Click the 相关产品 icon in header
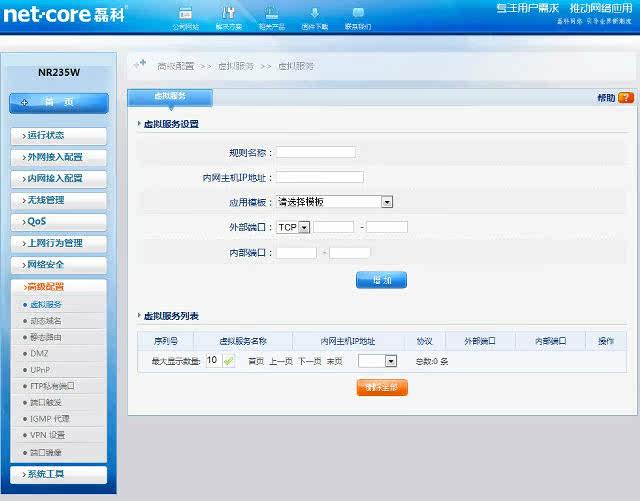640x501 pixels. pos(271,13)
